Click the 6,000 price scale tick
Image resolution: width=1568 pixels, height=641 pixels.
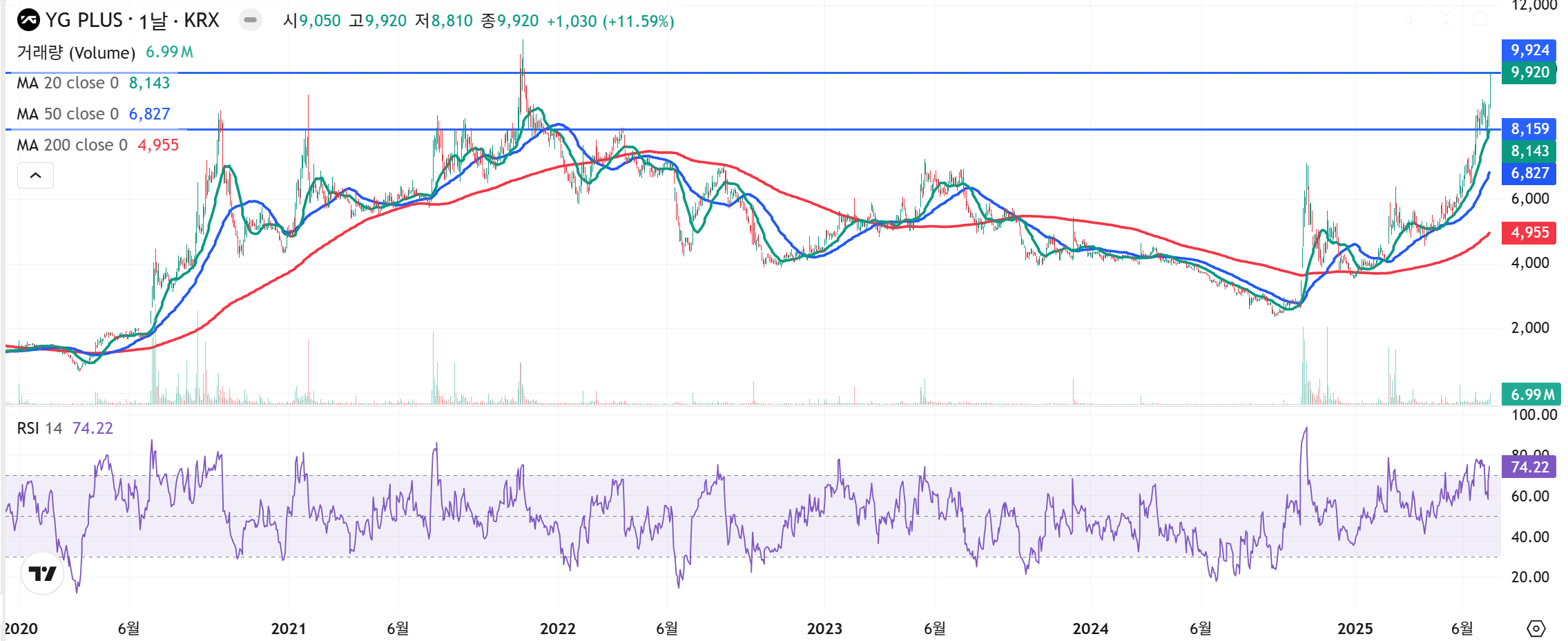[x=1530, y=199]
